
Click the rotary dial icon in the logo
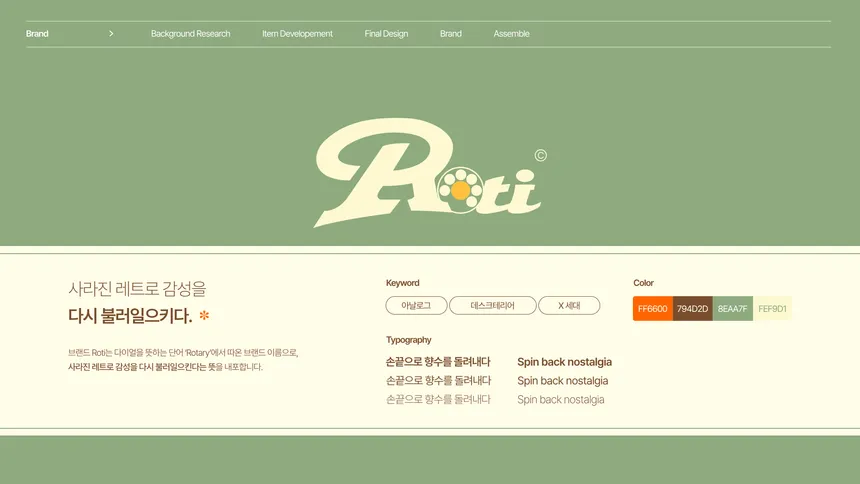[460, 190]
